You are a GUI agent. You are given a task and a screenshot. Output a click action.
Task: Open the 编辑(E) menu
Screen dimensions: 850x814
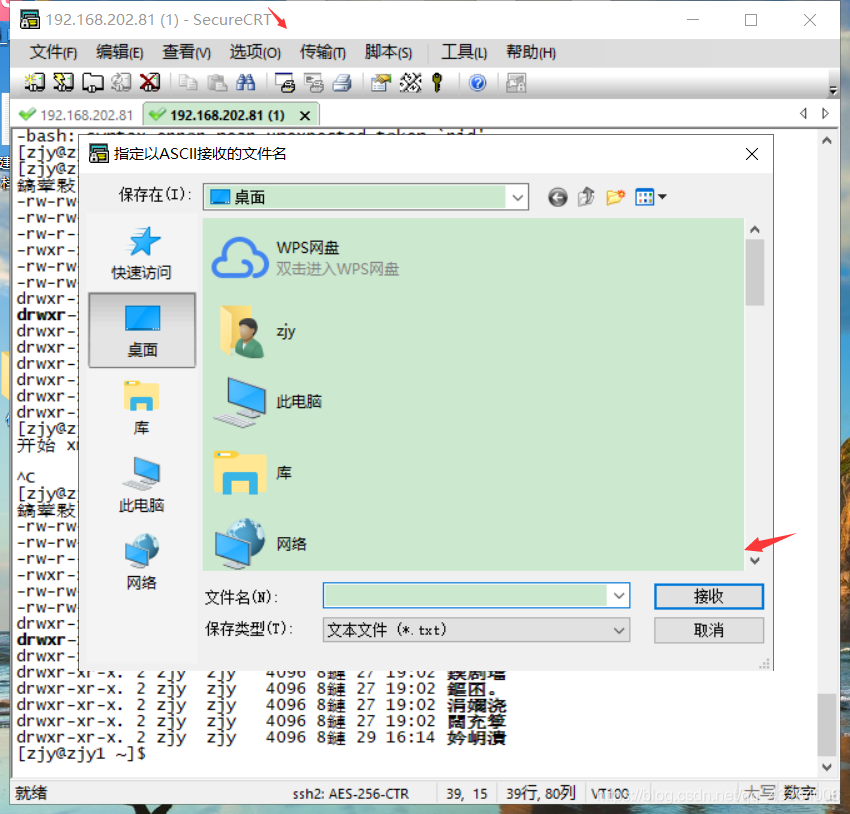[120, 53]
